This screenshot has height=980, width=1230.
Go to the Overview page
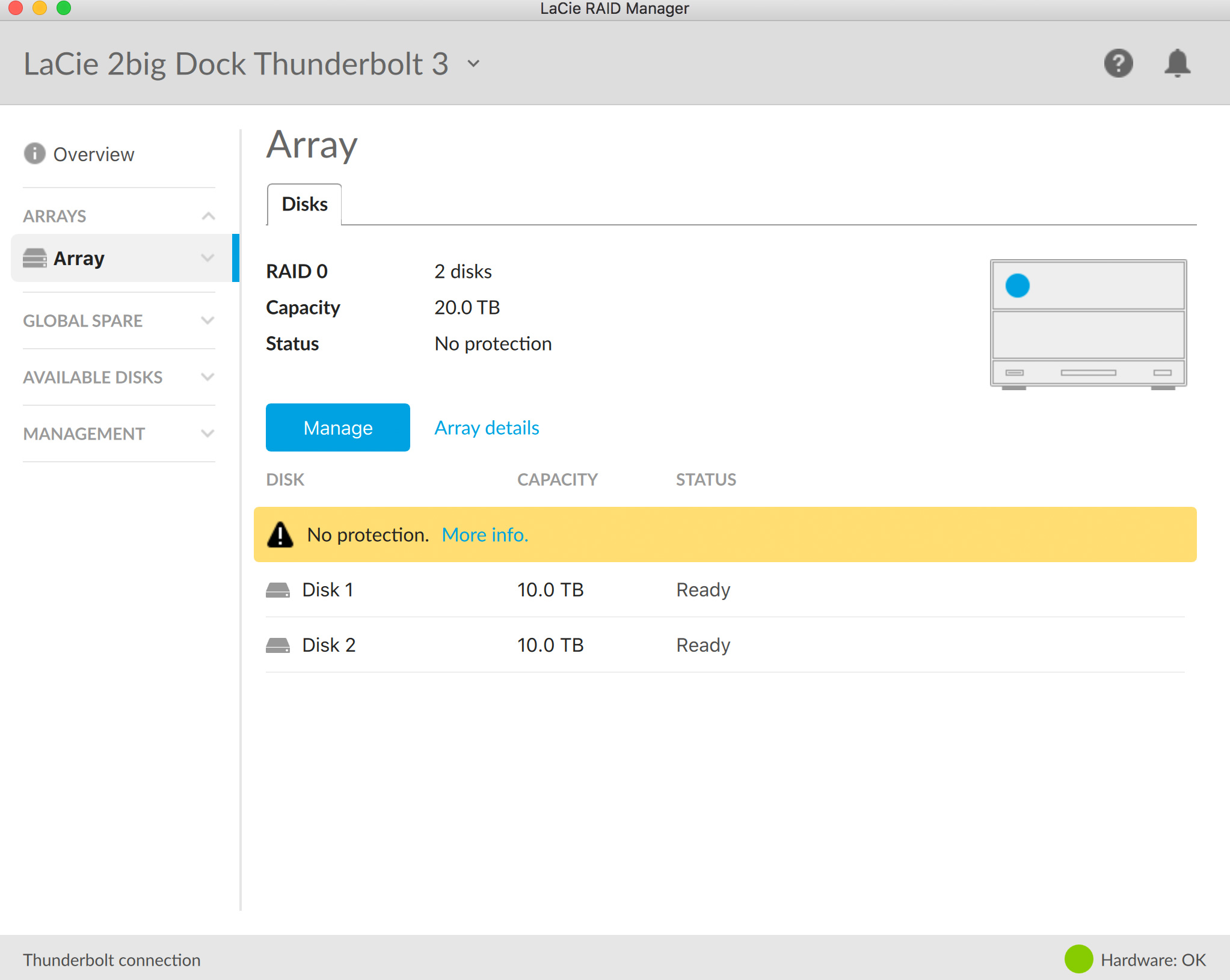pos(93,155)
